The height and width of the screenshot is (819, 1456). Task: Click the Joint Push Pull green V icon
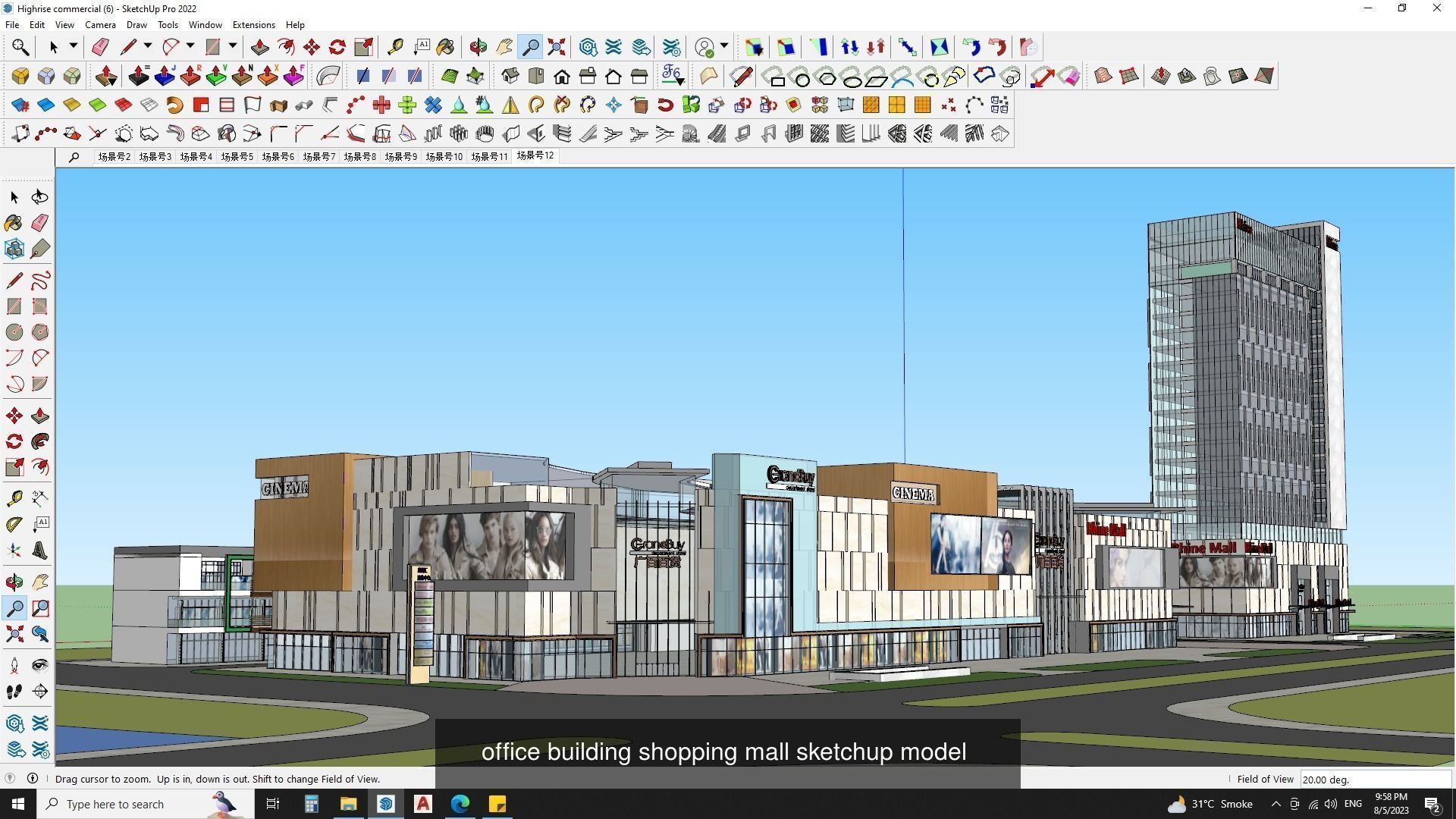[x=216, y=76]
